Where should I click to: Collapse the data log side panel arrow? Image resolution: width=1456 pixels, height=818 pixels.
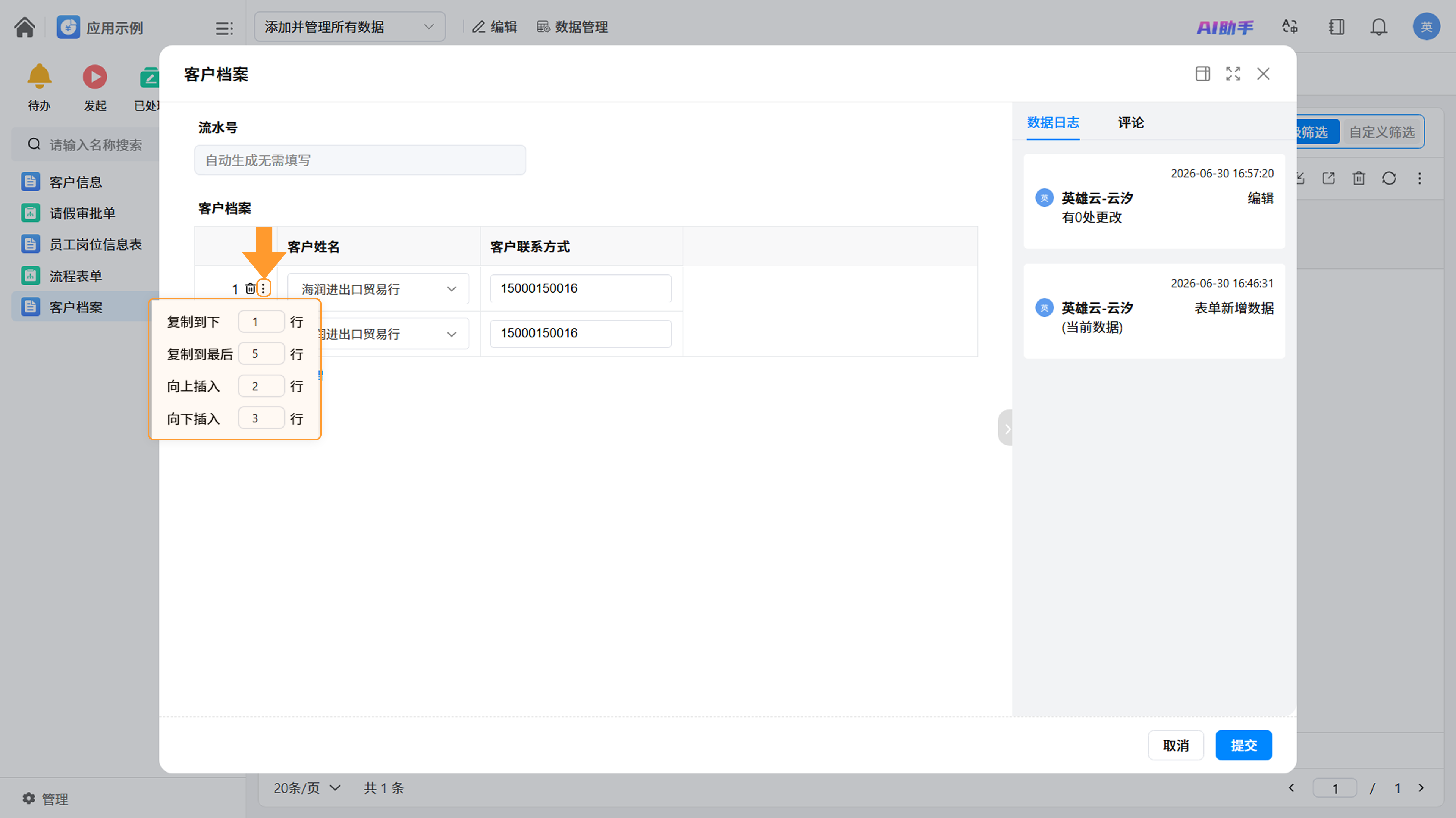1006,428
